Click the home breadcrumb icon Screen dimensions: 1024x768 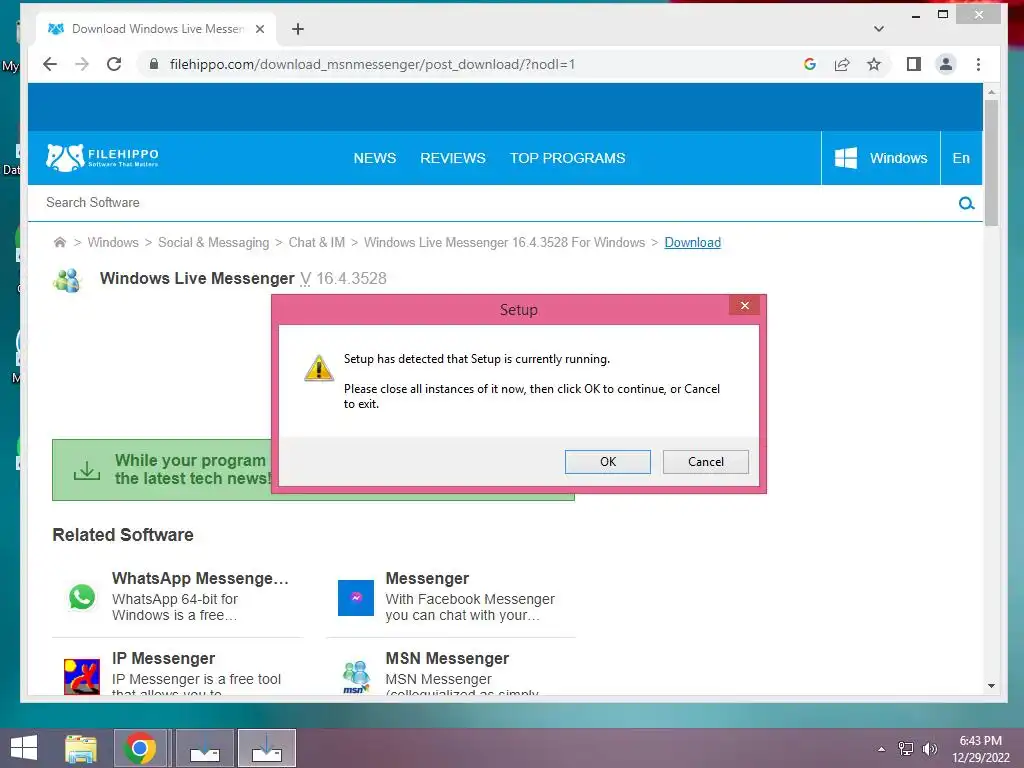(x=59, y=242)
